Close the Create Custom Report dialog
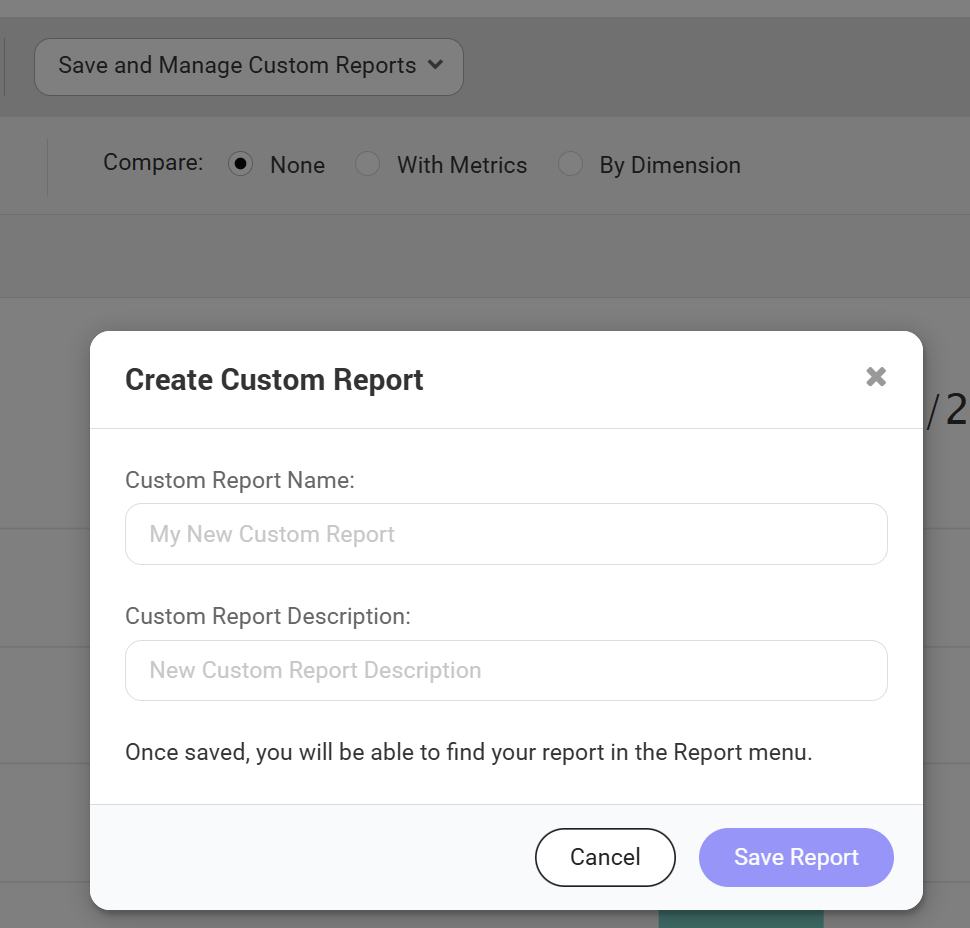970x928 pixels. coord(876,377)
